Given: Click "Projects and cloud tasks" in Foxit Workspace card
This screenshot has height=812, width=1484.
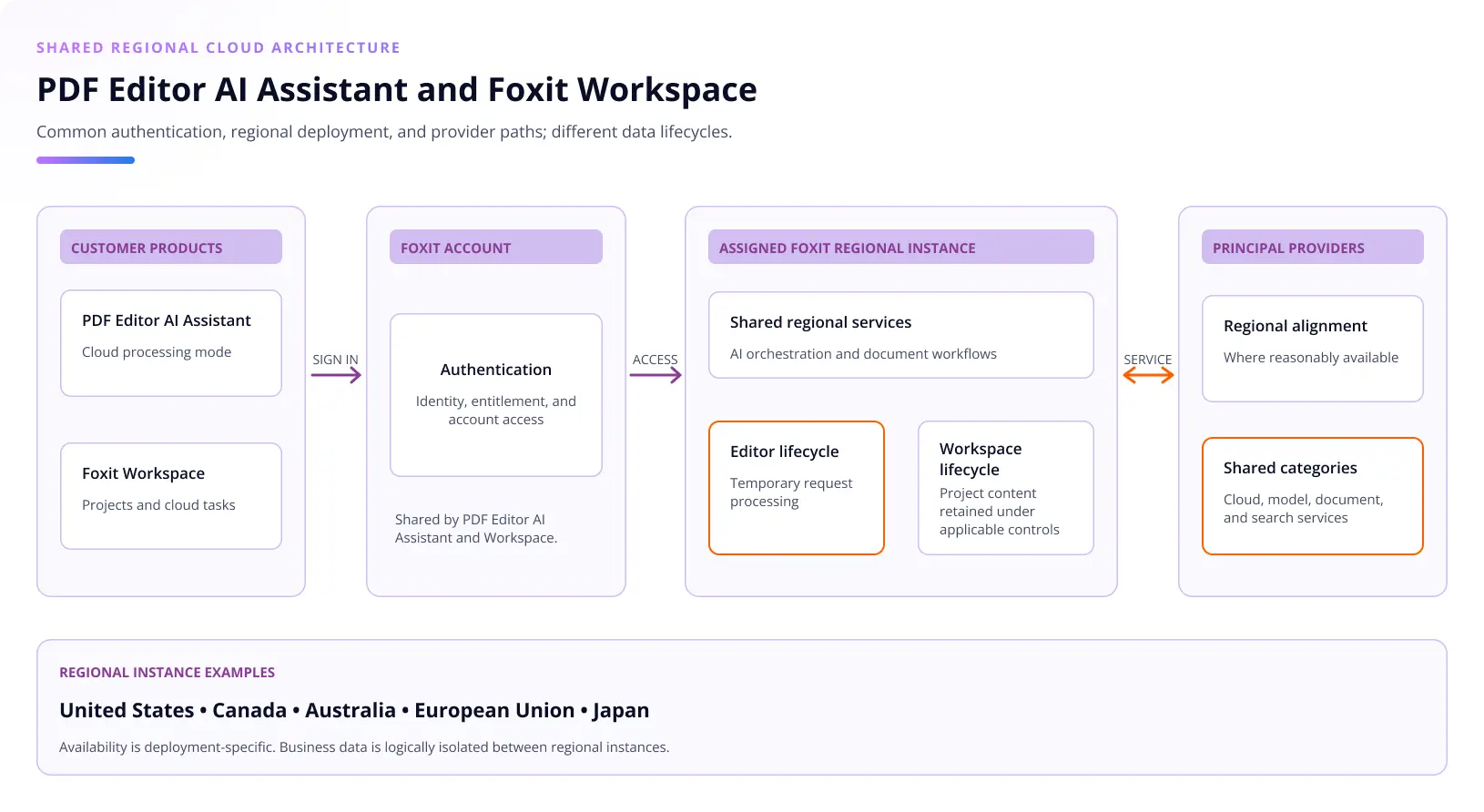Looking at the screenshot, I should coord(158,505).
